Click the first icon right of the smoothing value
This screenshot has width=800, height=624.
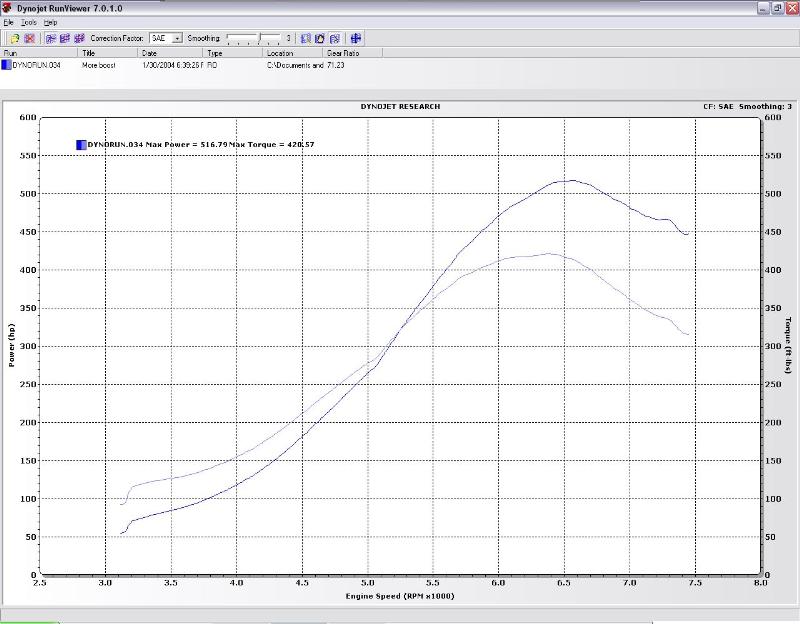306,38
